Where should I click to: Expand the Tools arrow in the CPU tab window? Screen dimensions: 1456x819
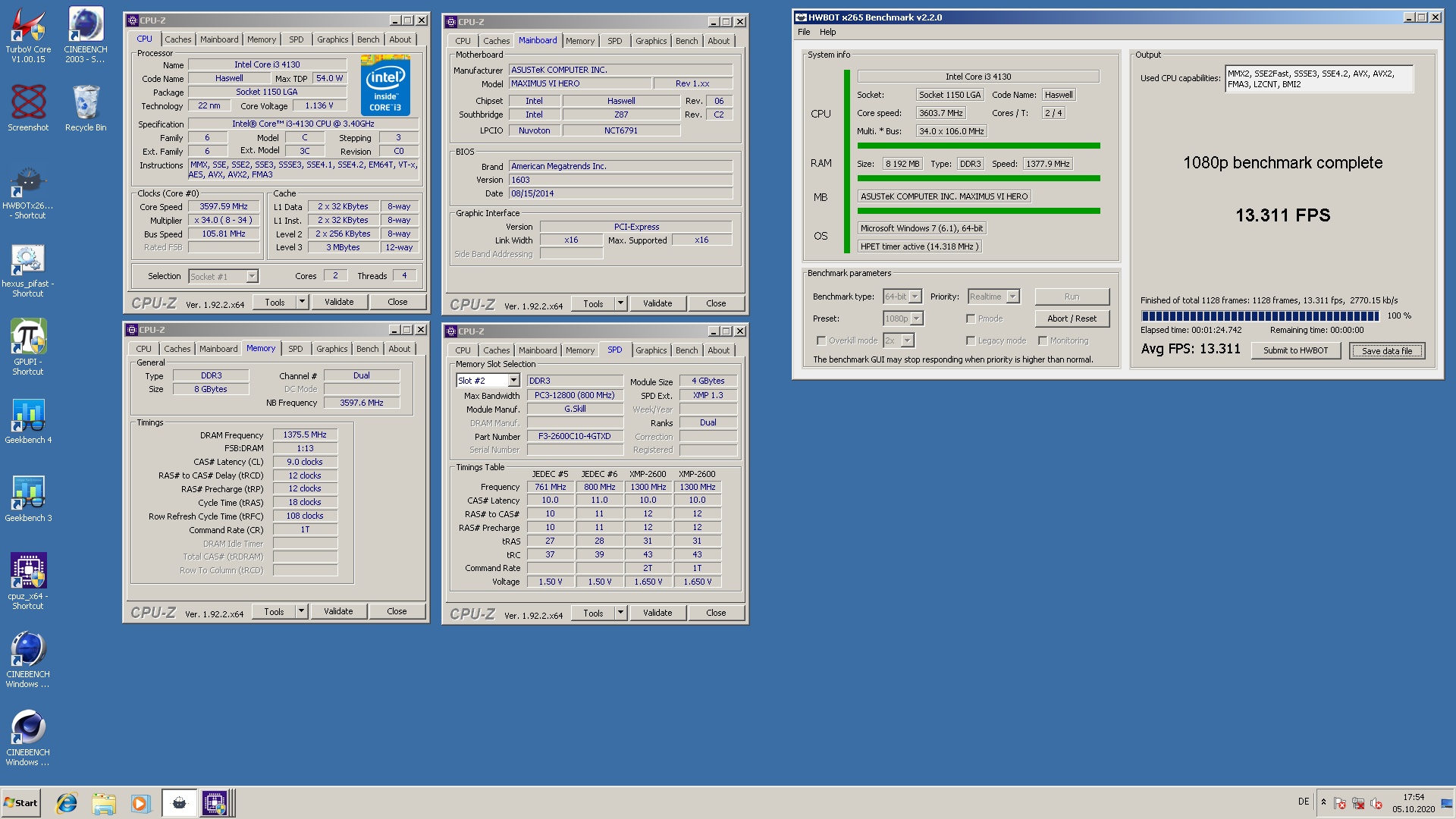(302, 302)
